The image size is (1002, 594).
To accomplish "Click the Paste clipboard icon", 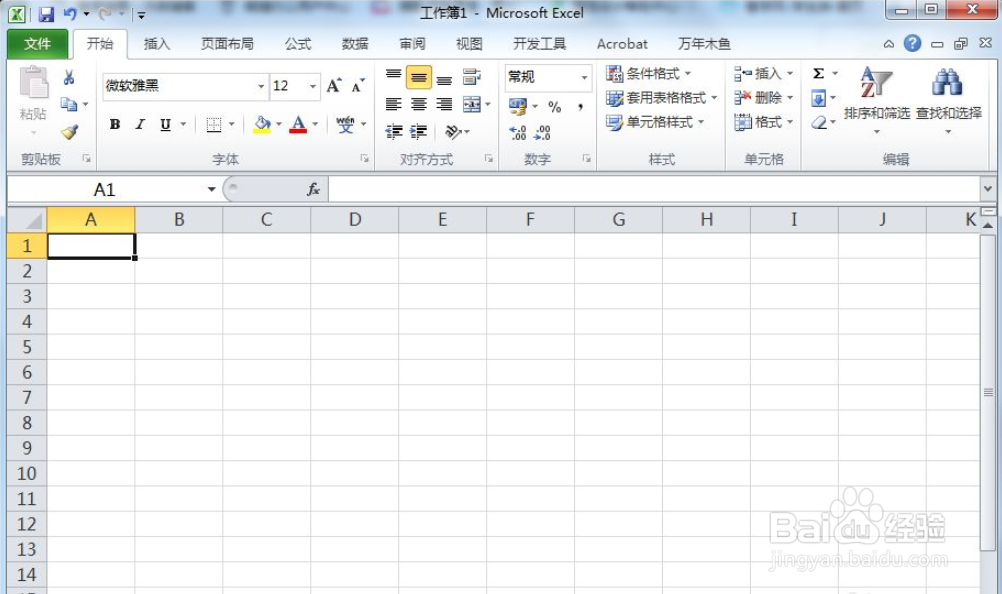I will pyautogui.click(x=33, y=83).
